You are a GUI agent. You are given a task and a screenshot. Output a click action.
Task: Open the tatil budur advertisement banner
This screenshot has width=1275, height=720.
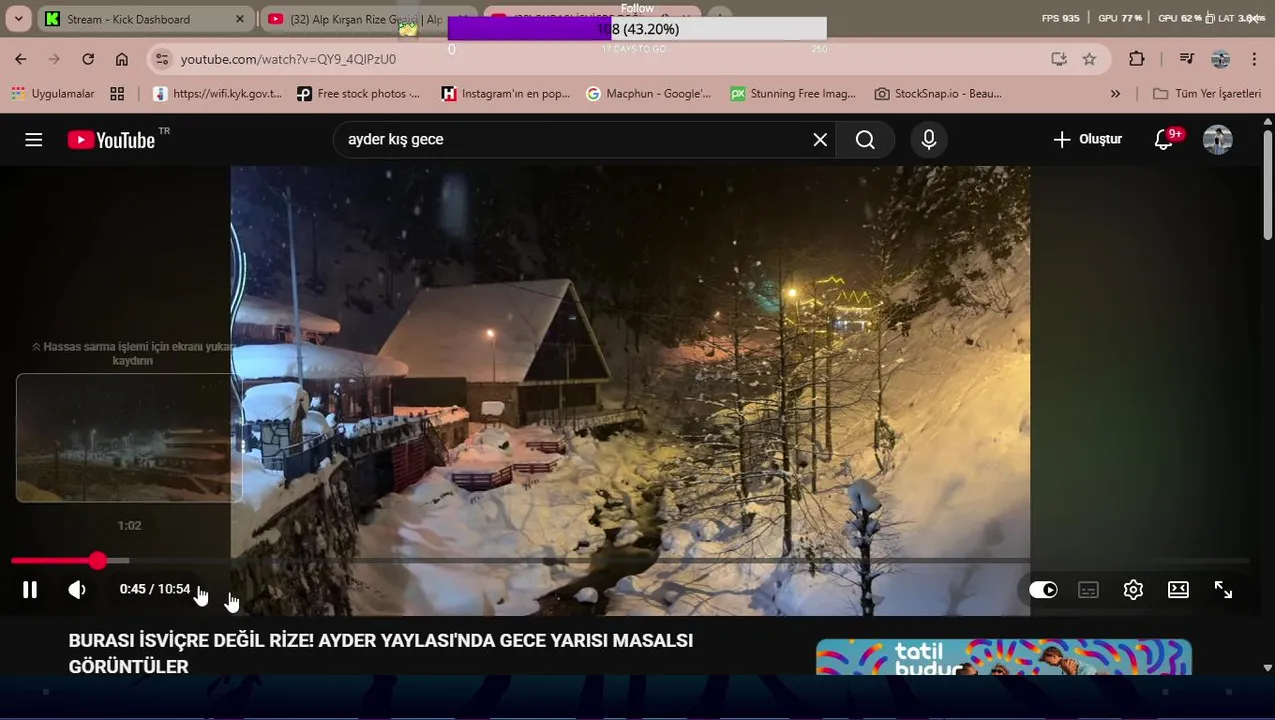click(x=1004, y=657)
